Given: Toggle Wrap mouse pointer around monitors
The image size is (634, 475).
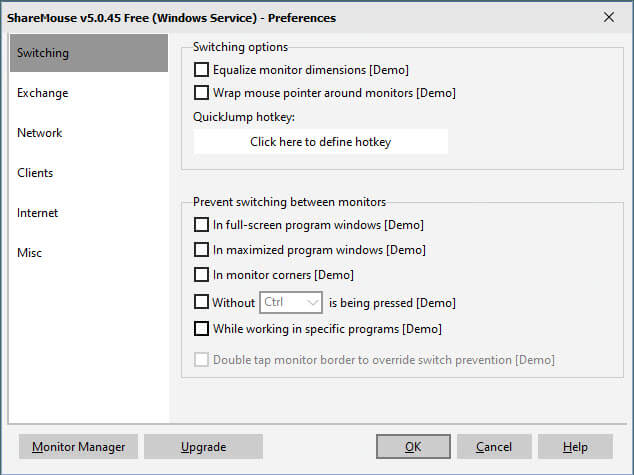Looking at the screenshot, I should (x=201, y=93).
